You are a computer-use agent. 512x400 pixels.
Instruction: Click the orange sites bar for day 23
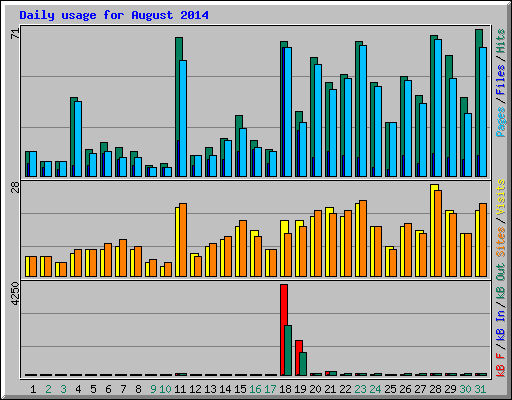point(363,238)
